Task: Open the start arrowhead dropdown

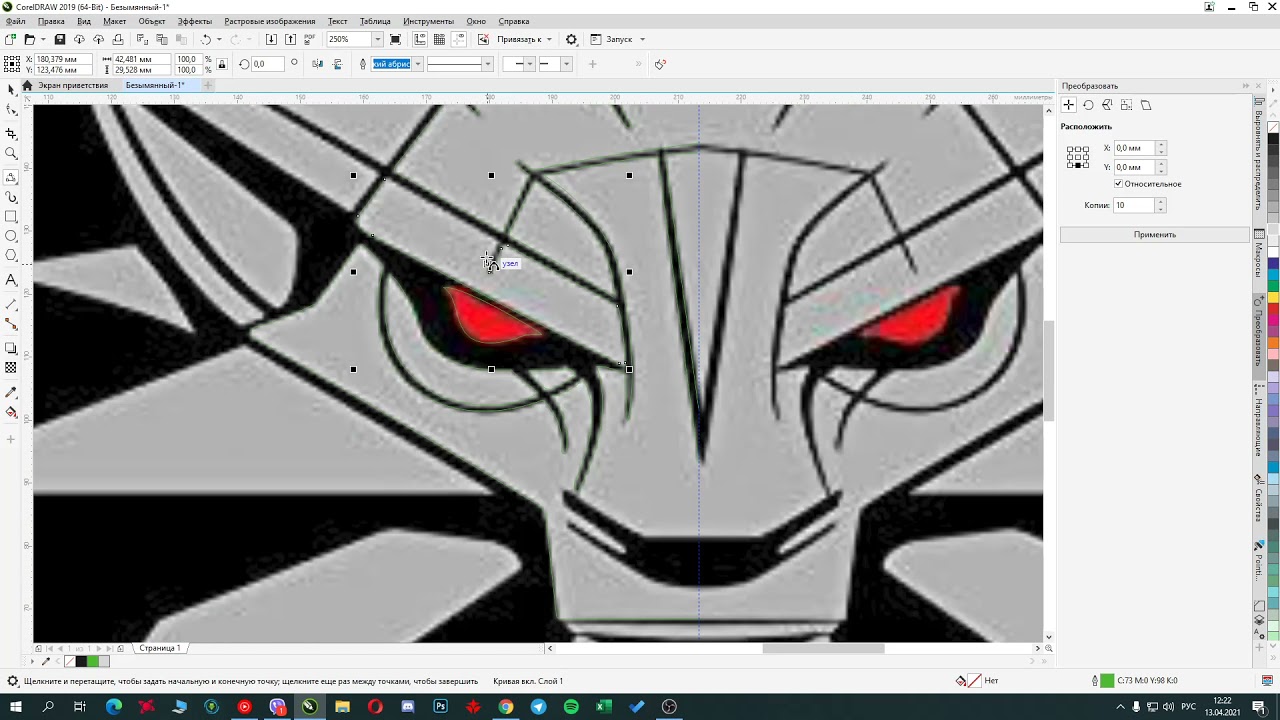Action: pyautogui.click(x=529, y=64)
